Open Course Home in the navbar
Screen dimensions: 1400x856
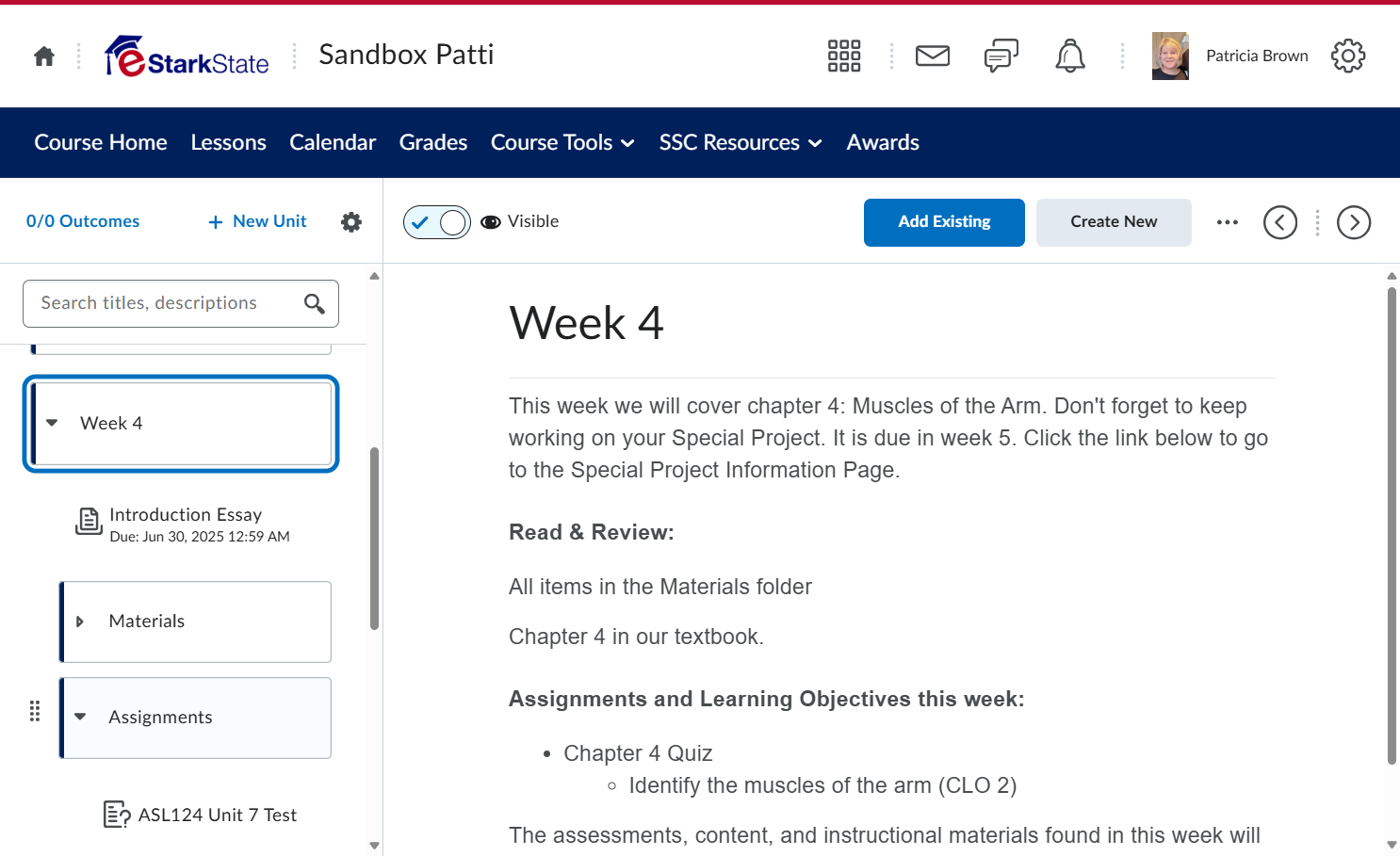(x=101, y=142)
